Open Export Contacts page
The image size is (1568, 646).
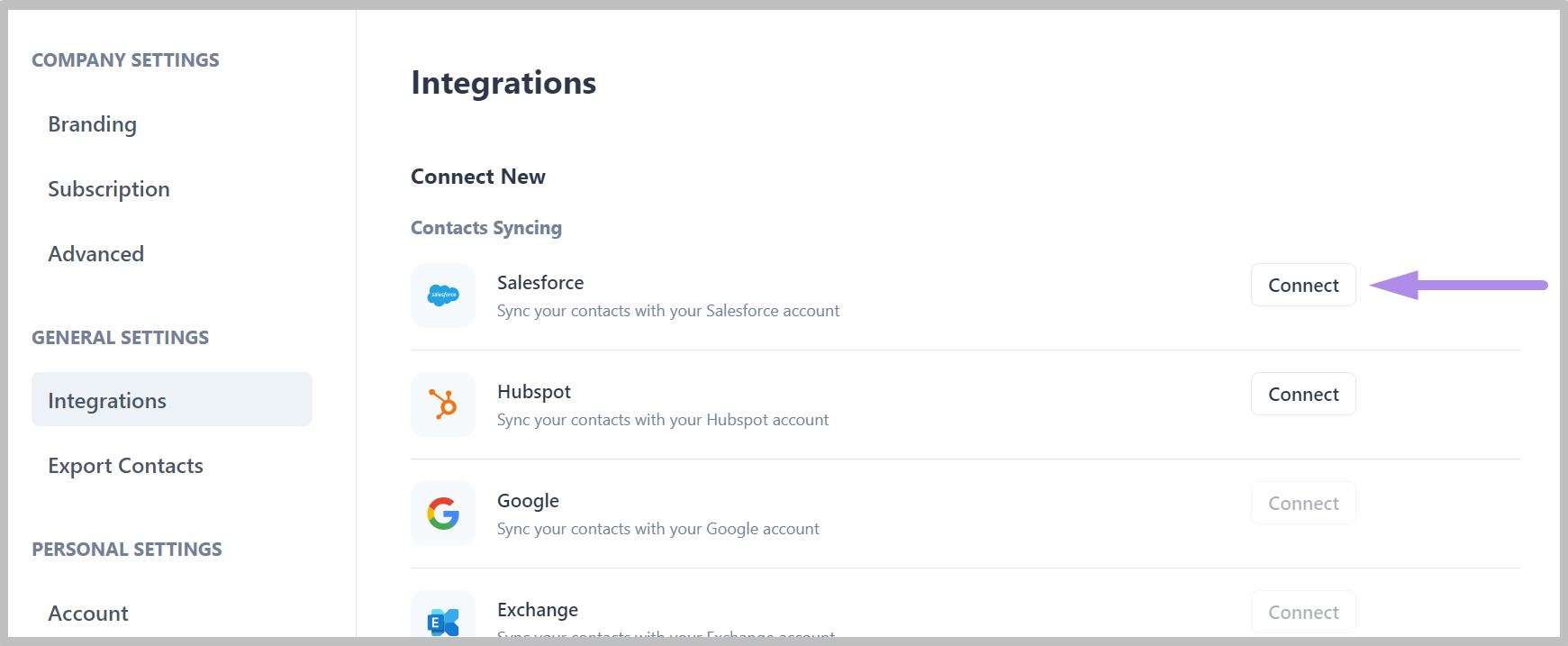point(126,466)
